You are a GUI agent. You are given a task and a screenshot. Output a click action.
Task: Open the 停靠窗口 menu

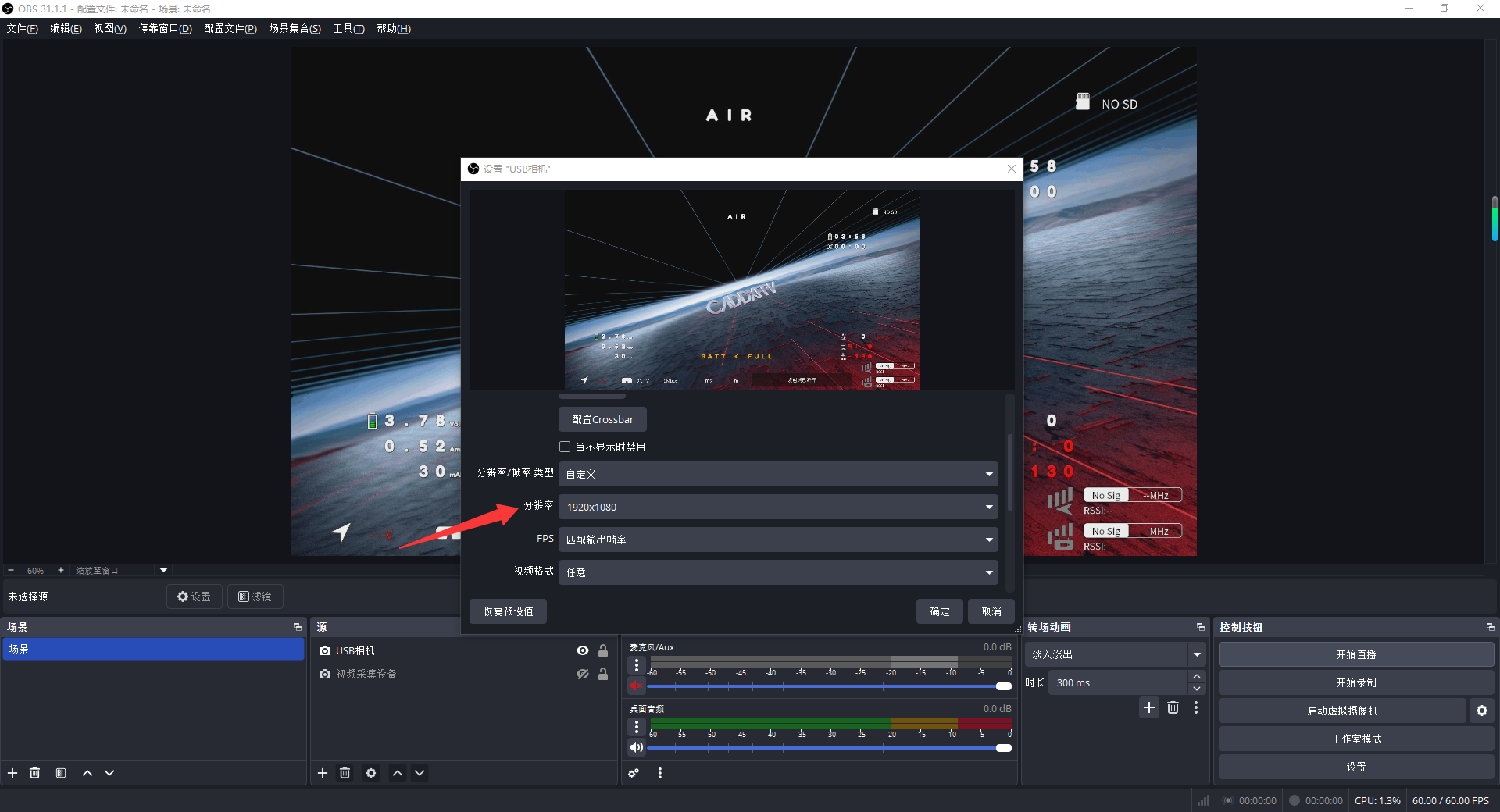(166, 28)
